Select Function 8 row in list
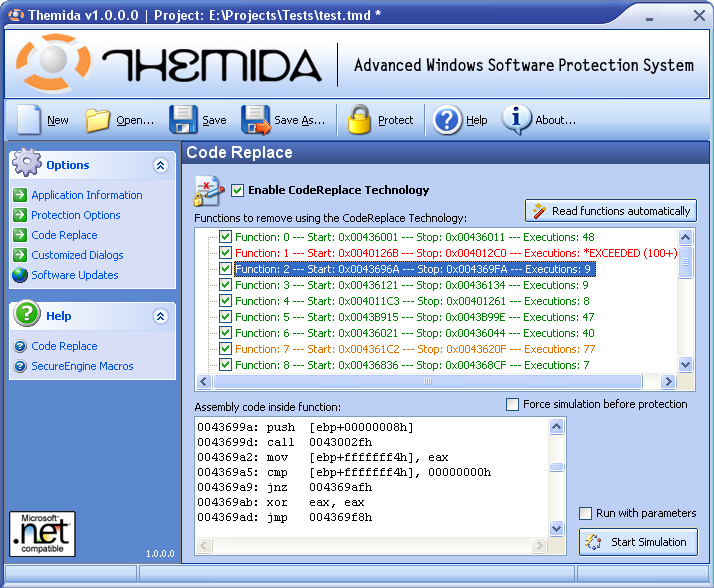 412,365
